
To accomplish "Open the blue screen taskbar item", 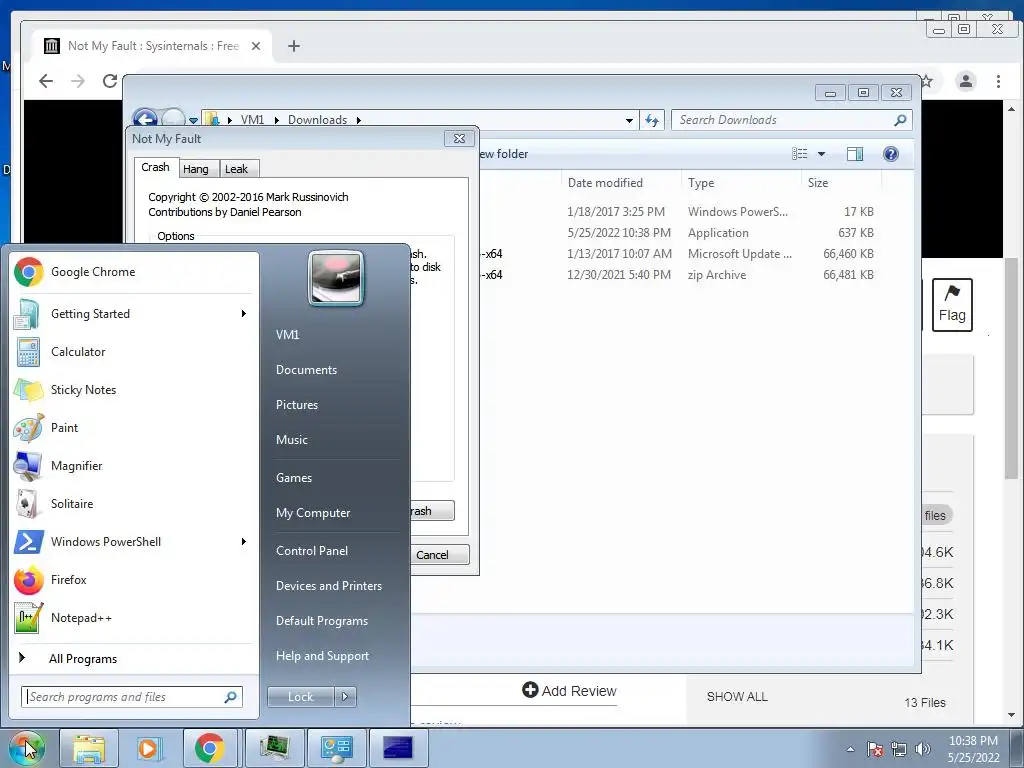I will coord(398,748).
